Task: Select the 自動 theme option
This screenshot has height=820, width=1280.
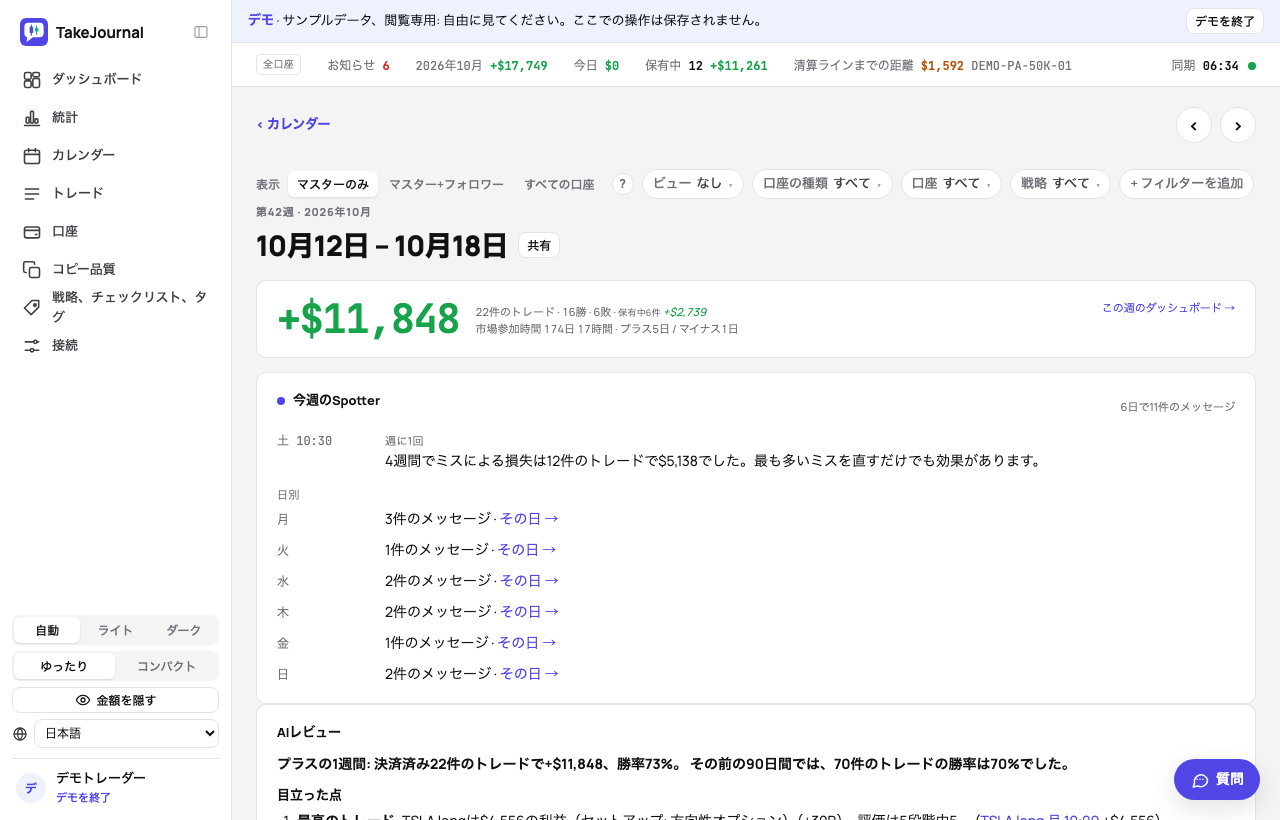Action: coord(47,630)
